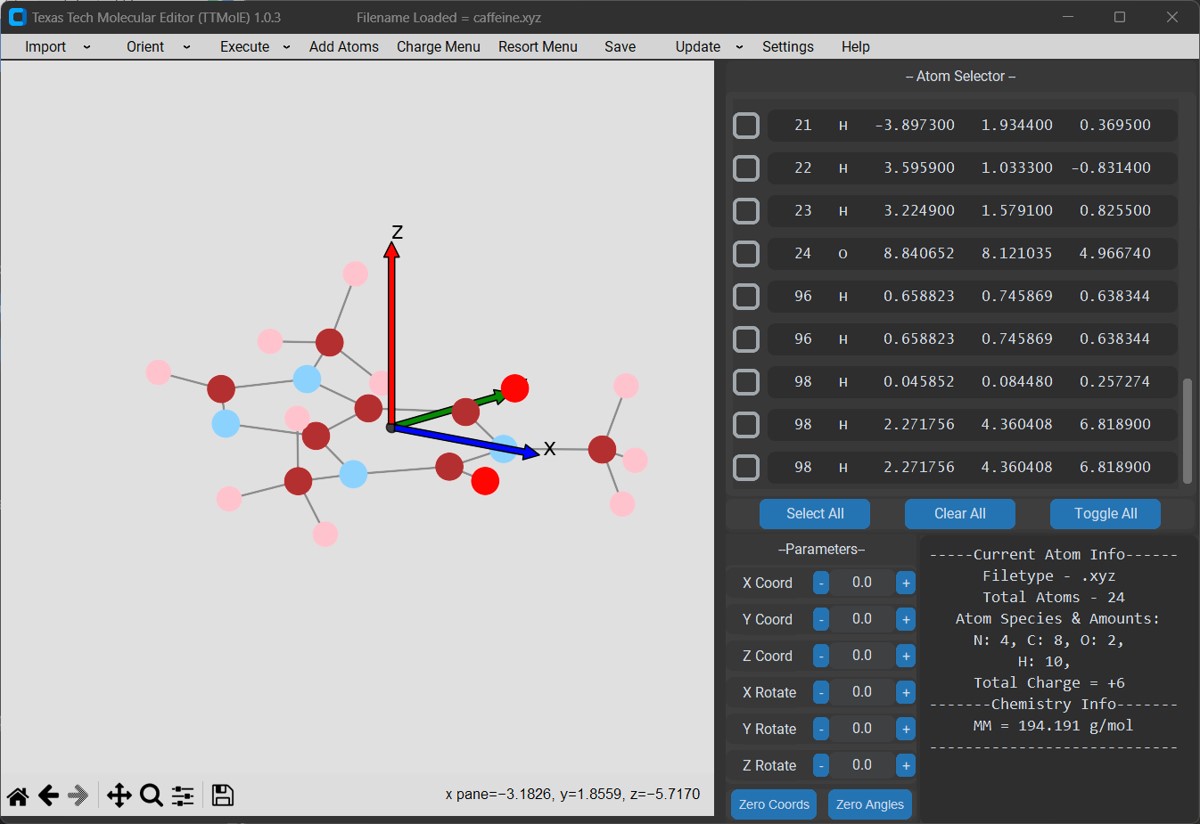This screenshot has width=1200, height=824.
Task: Activate the Pan tool with crossed arrows
Action: 119,796
